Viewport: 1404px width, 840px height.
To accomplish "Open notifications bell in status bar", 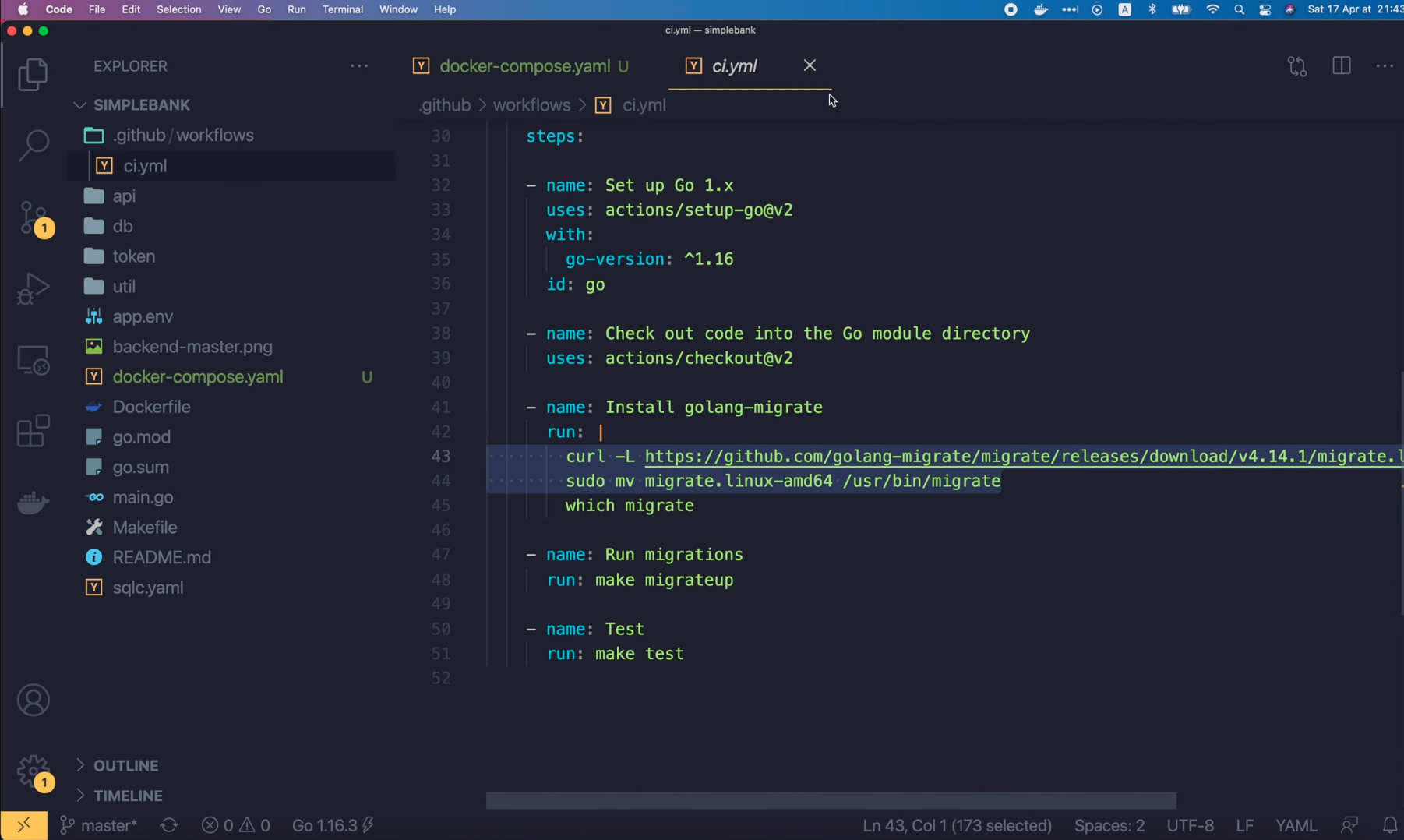I will coord(1390,824).
